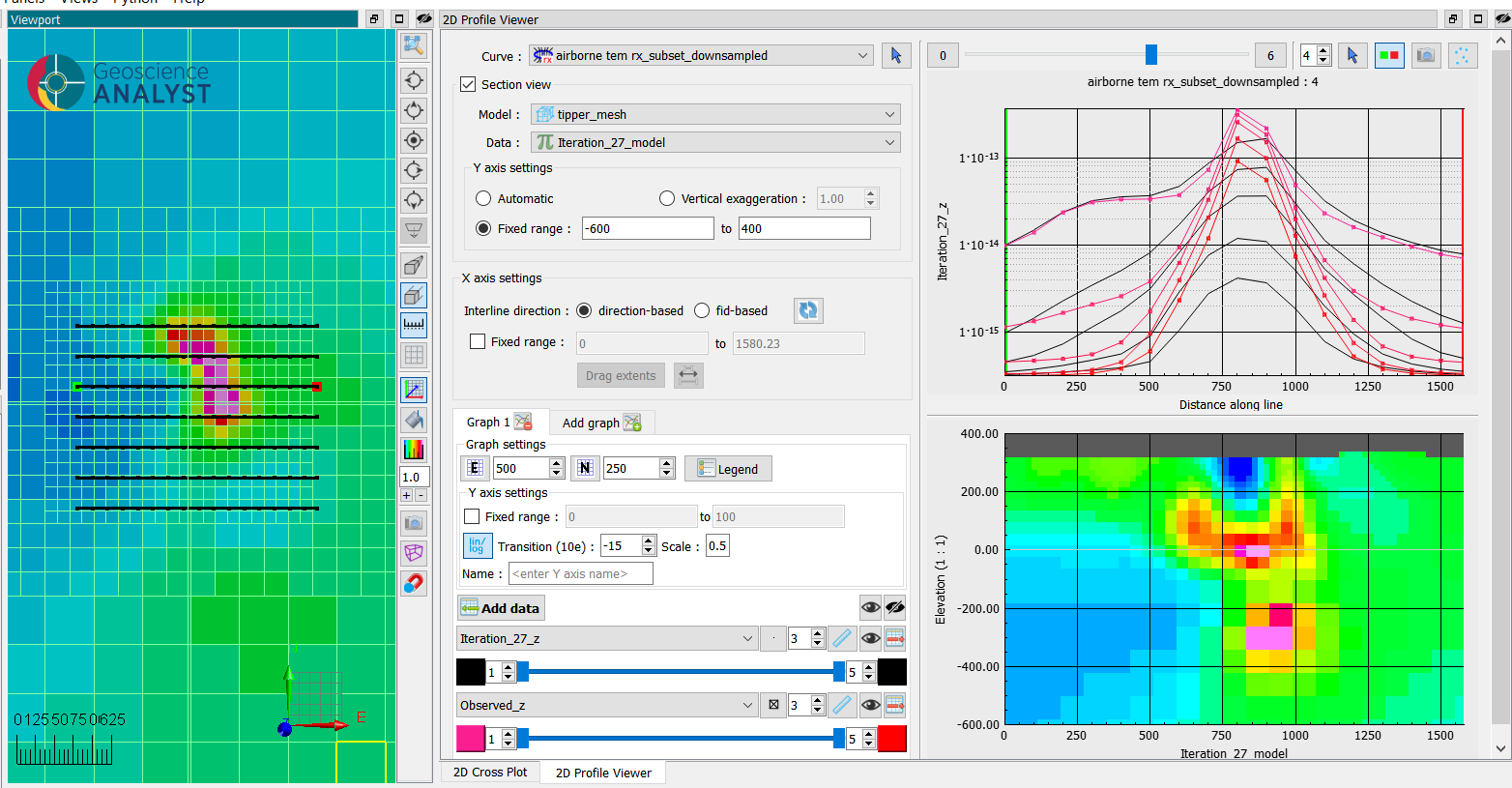Click the line selection slider handle
This screenshot has width=1512, height=788.
pos(1150,54)
